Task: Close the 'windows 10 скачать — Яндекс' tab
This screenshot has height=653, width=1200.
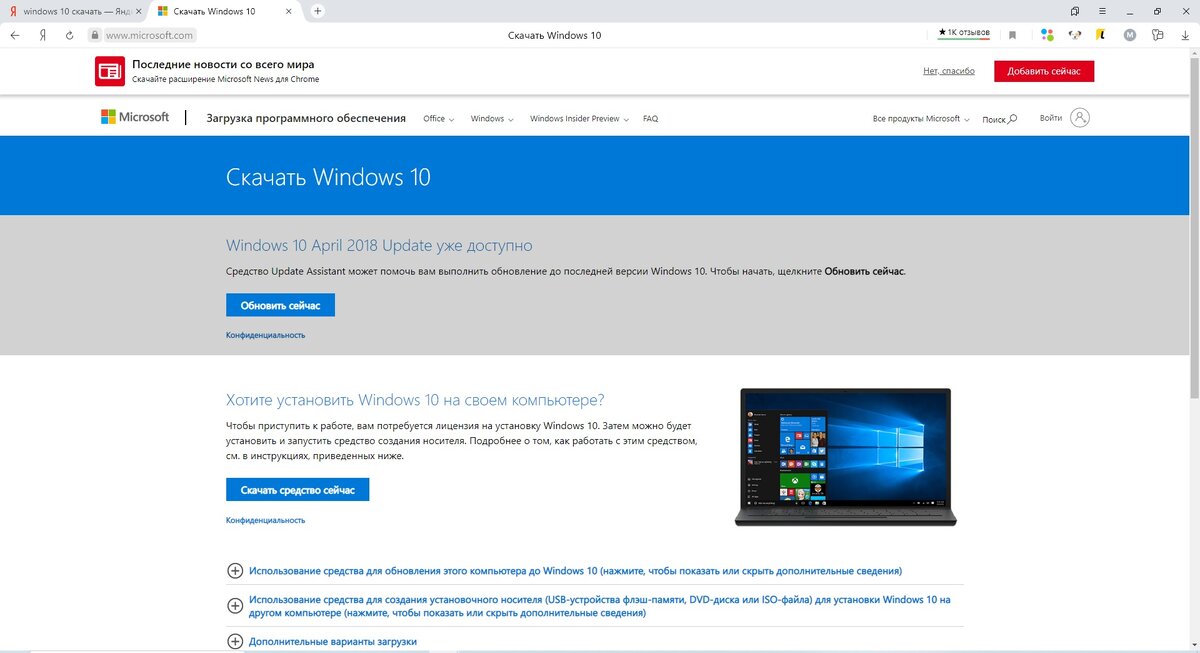Action: (138, 11)
